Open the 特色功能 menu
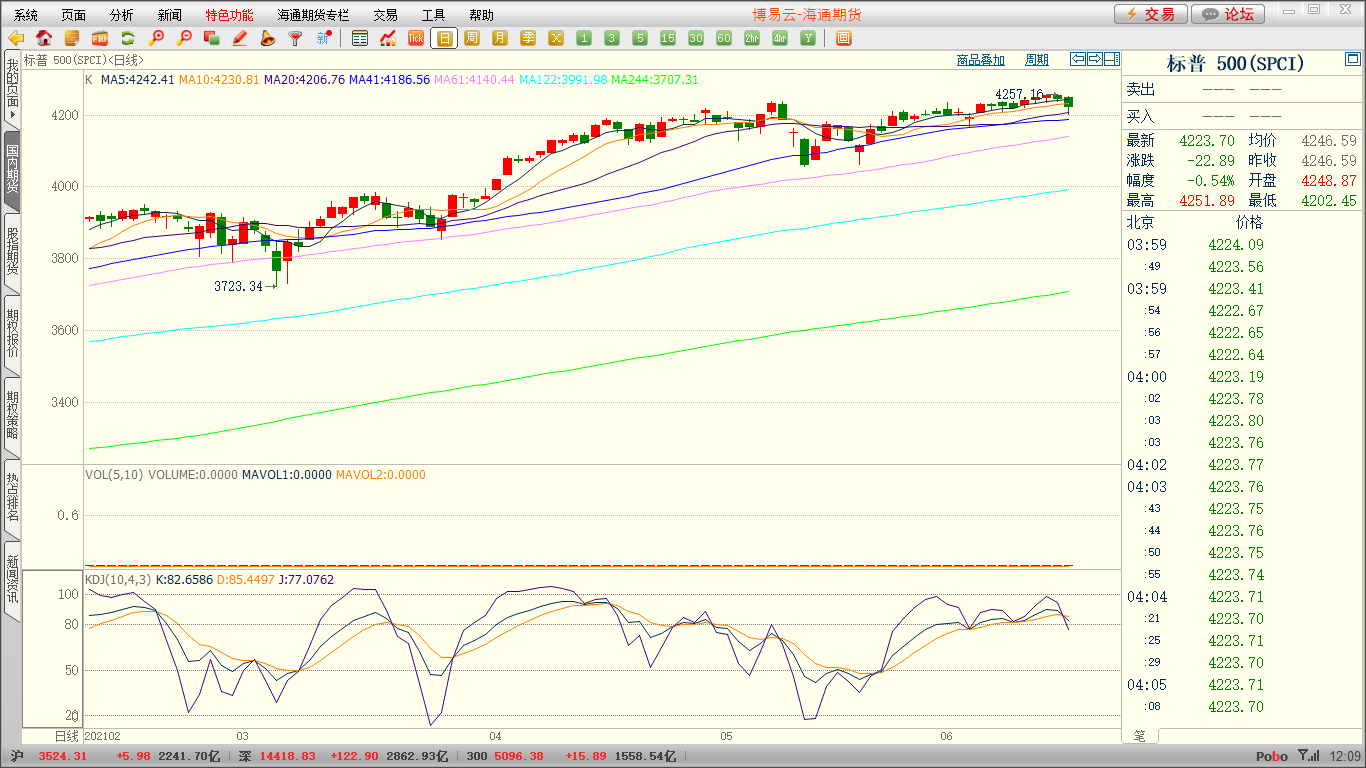Screen dimensions: 1366x768 (x=229, y=15)
